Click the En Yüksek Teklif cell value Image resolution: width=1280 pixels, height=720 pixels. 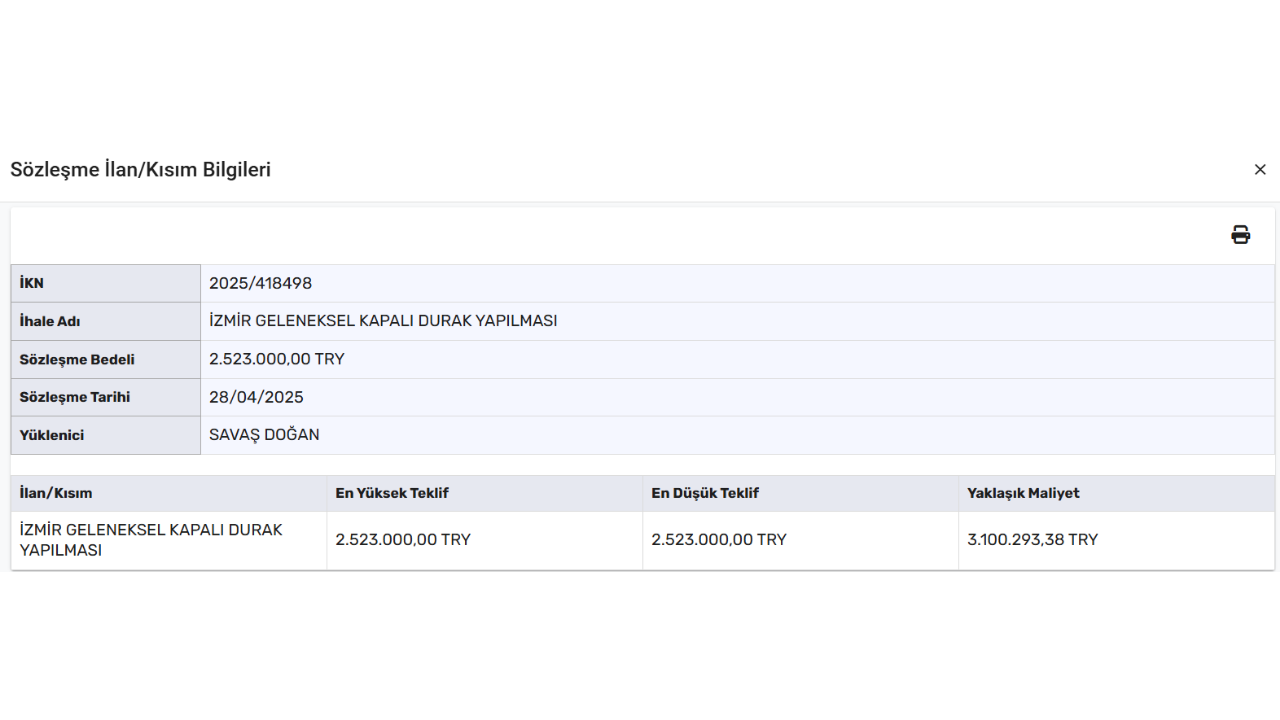pos(403,540)
